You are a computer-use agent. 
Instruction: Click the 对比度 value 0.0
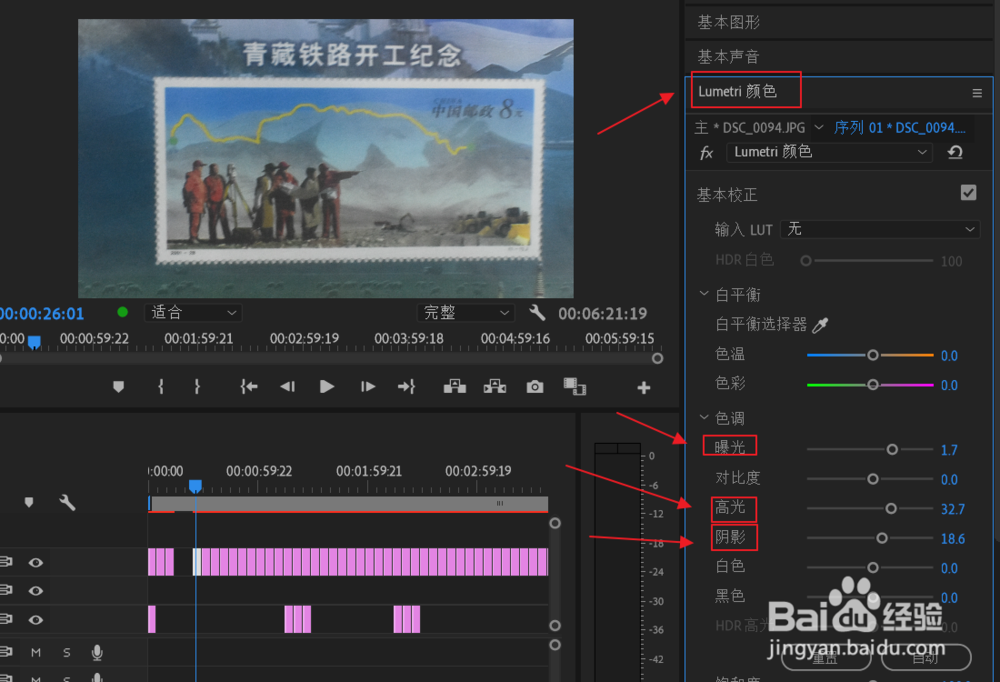tap(949, 480)
